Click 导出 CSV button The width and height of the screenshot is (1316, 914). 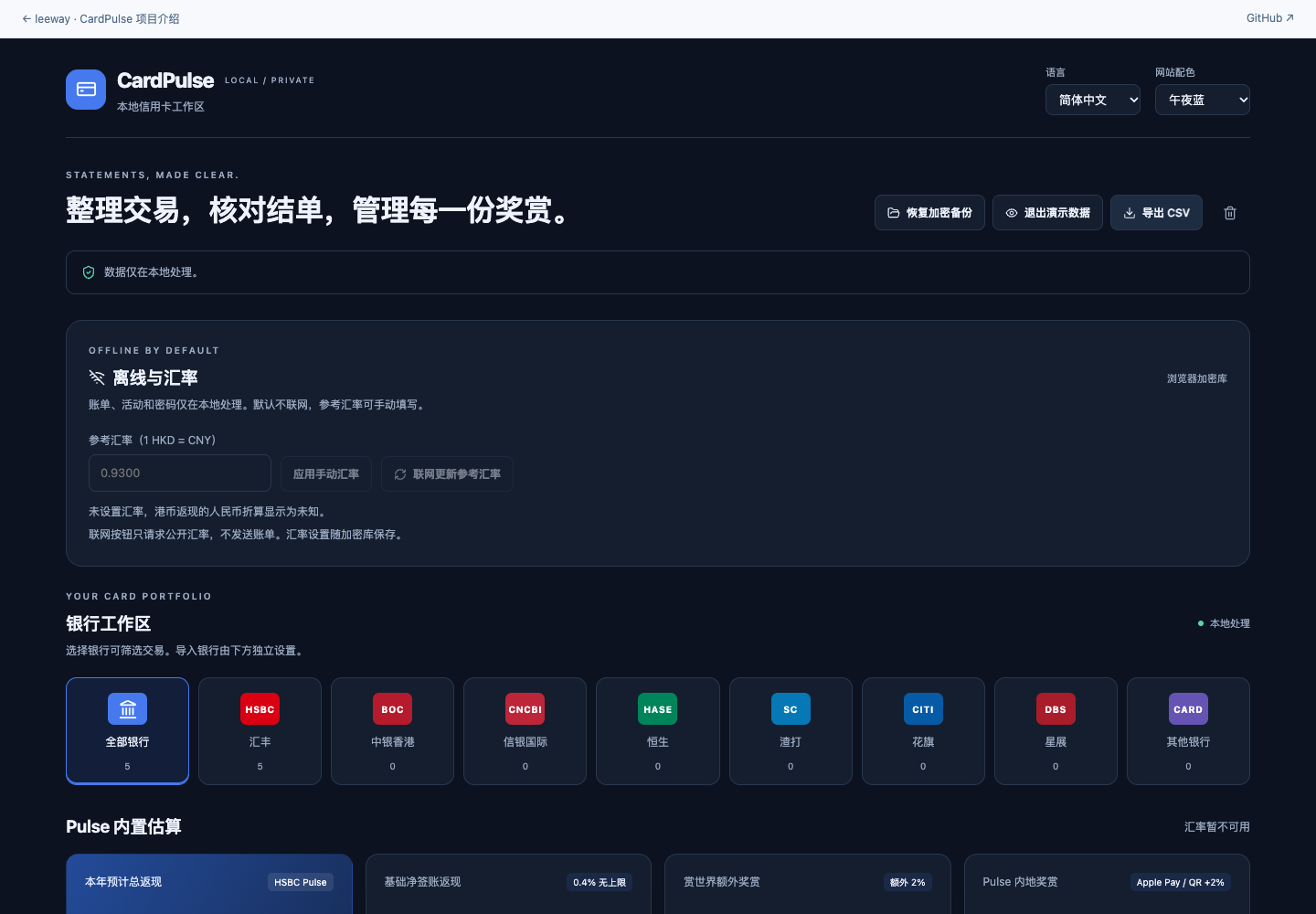[1156, 213]
